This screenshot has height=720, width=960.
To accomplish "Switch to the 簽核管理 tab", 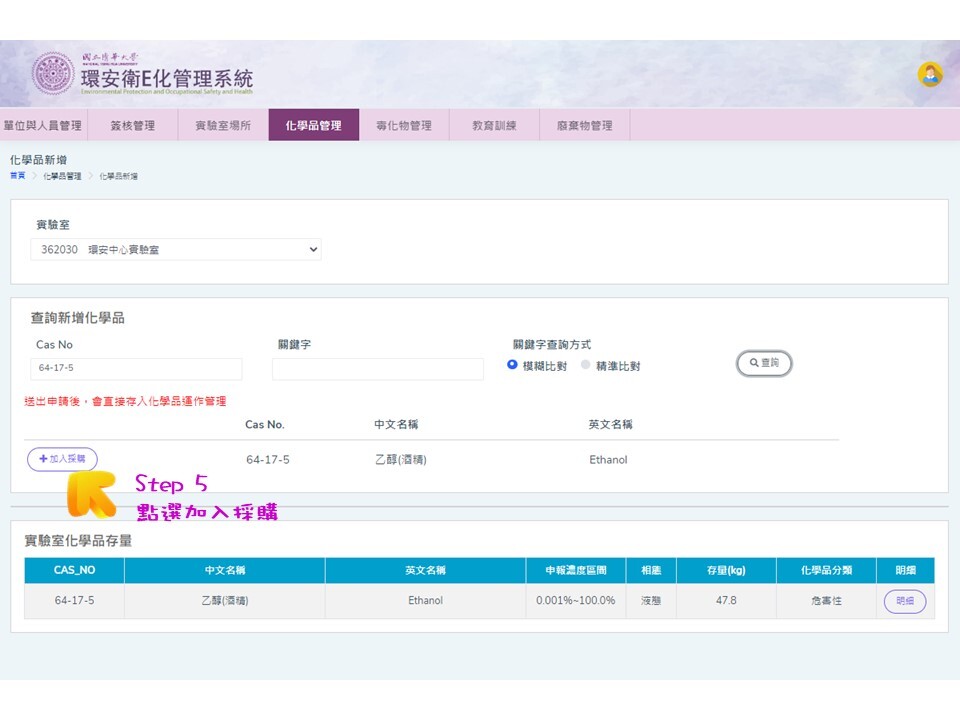I will [x=132, y=125].
